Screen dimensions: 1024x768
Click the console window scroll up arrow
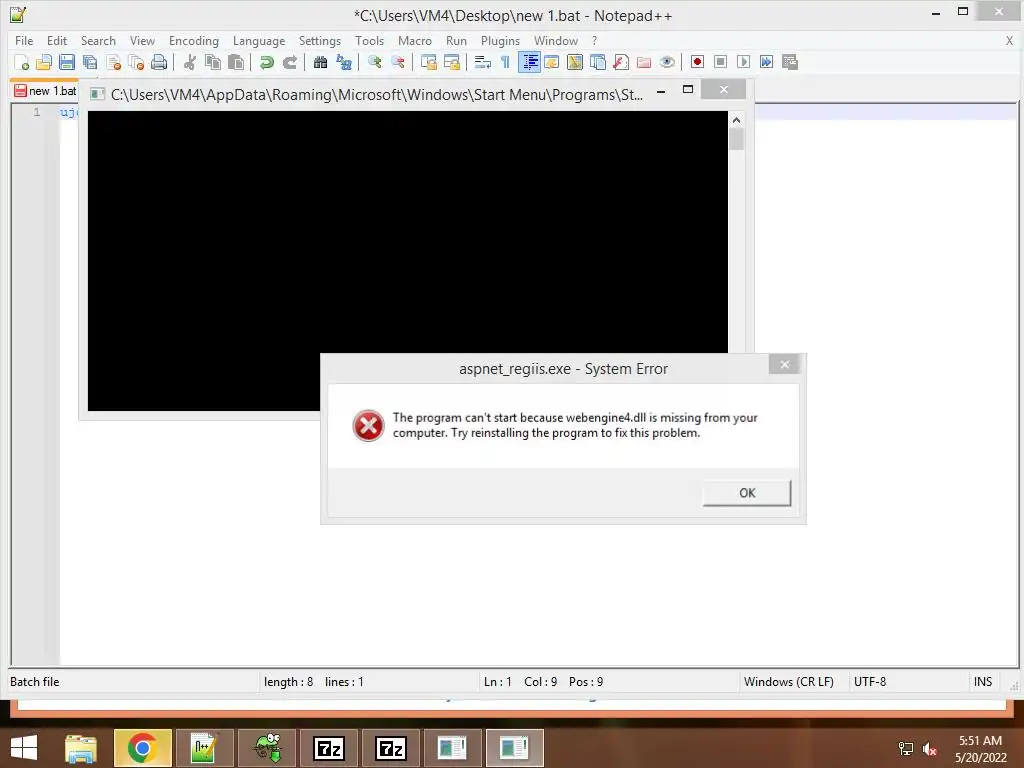point(737,120)
